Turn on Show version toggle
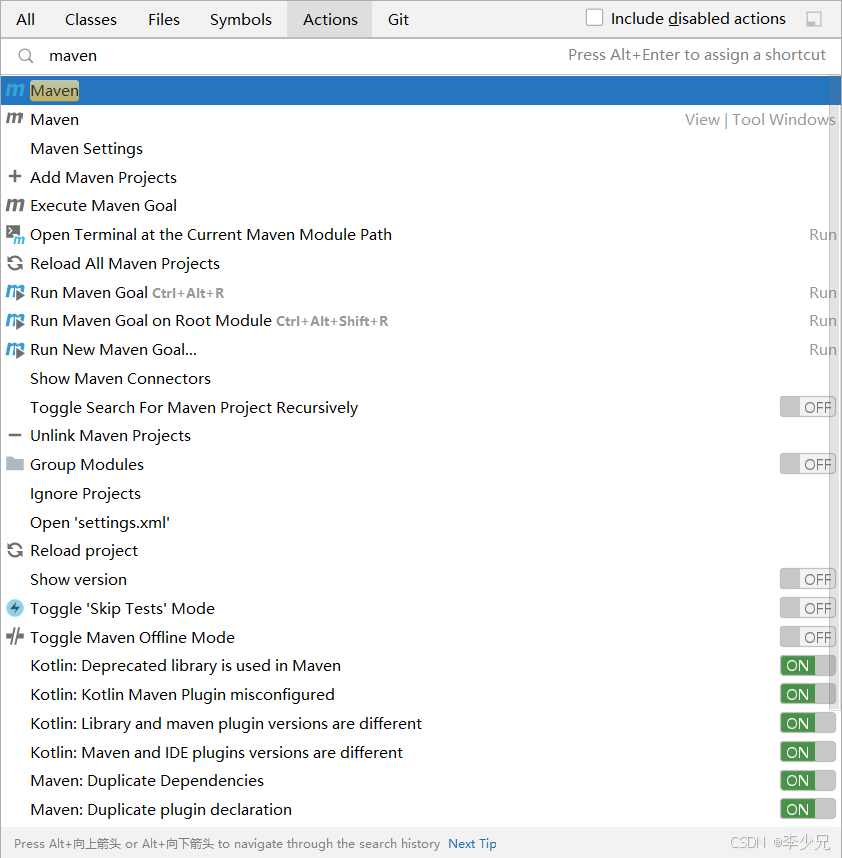The width and height of the screenshot is (842, 858). (808, 579)
